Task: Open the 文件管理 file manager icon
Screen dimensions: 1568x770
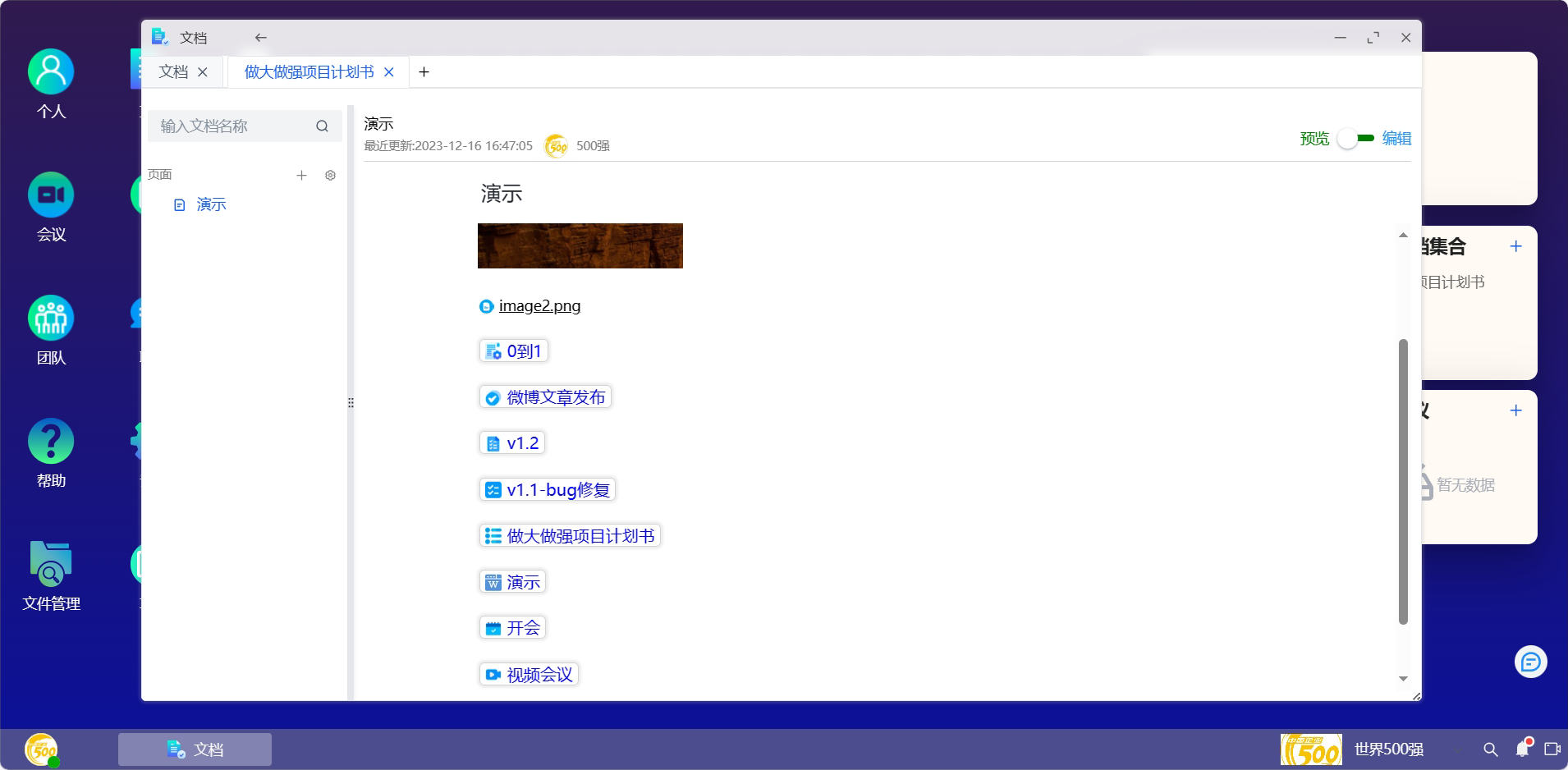Action: [x=51, y=565]
